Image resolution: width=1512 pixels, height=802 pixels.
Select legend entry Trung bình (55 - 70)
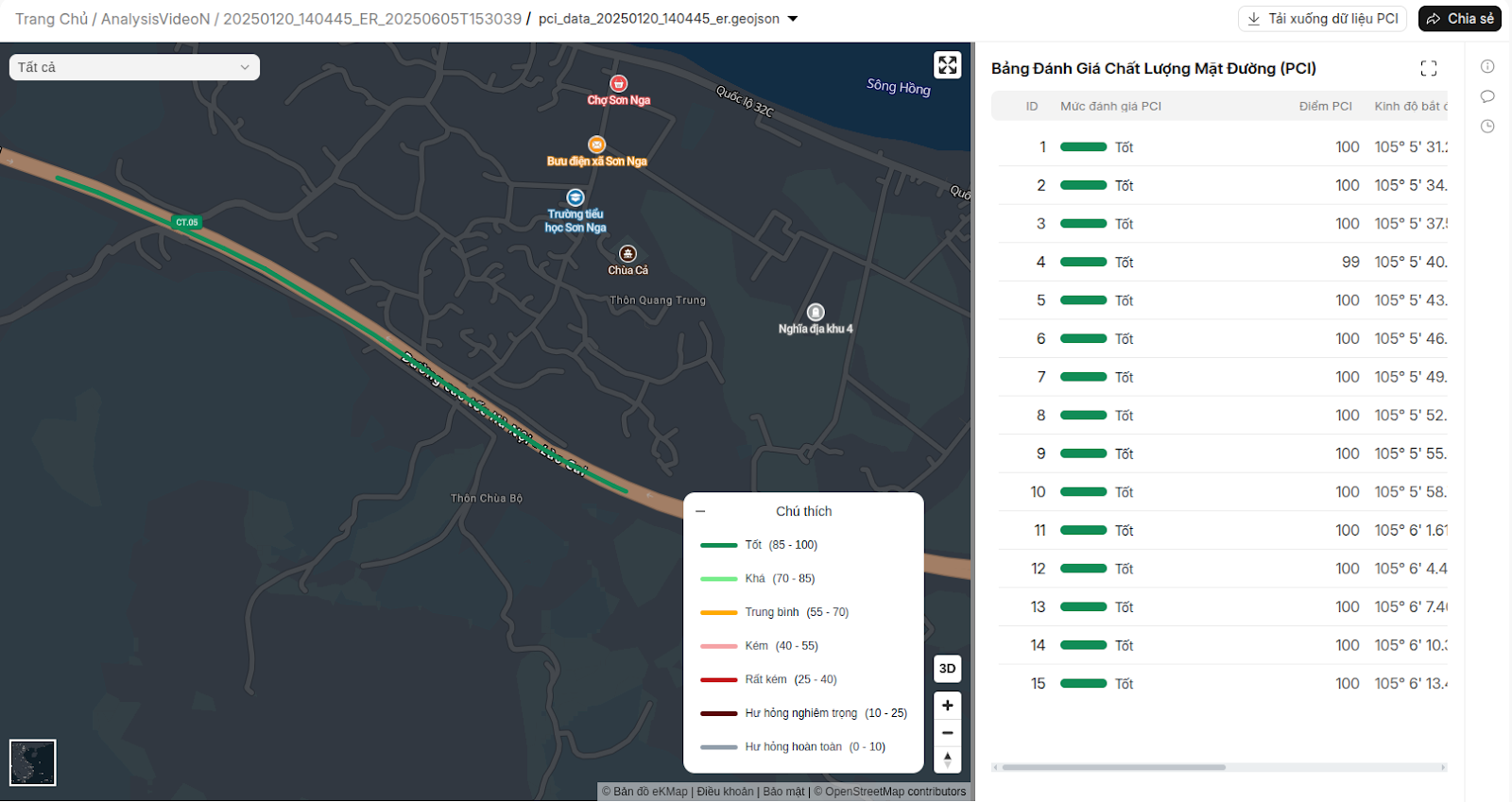774,612
